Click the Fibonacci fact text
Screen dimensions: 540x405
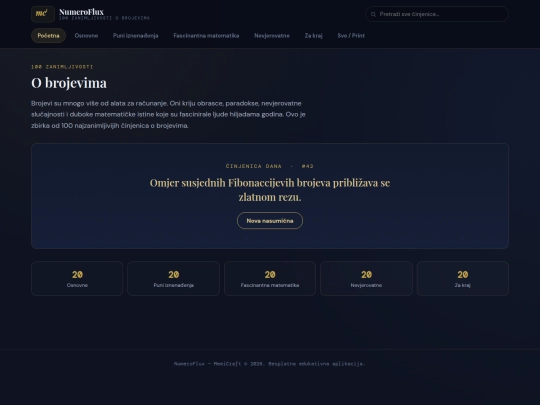click(x=270, y=190)
